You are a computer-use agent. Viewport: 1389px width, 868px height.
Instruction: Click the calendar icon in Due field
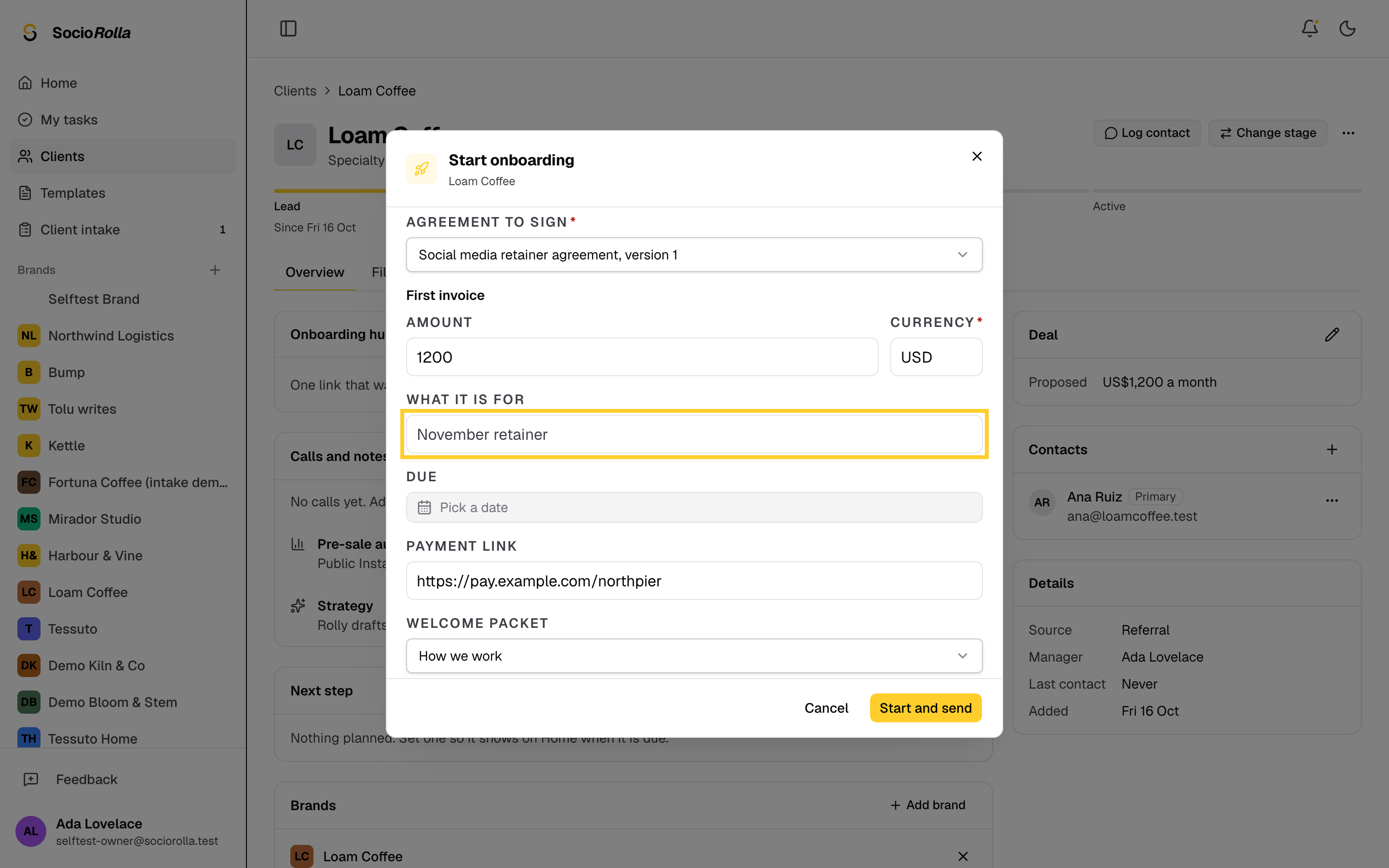pyautogui.click(x=424, y=507)
